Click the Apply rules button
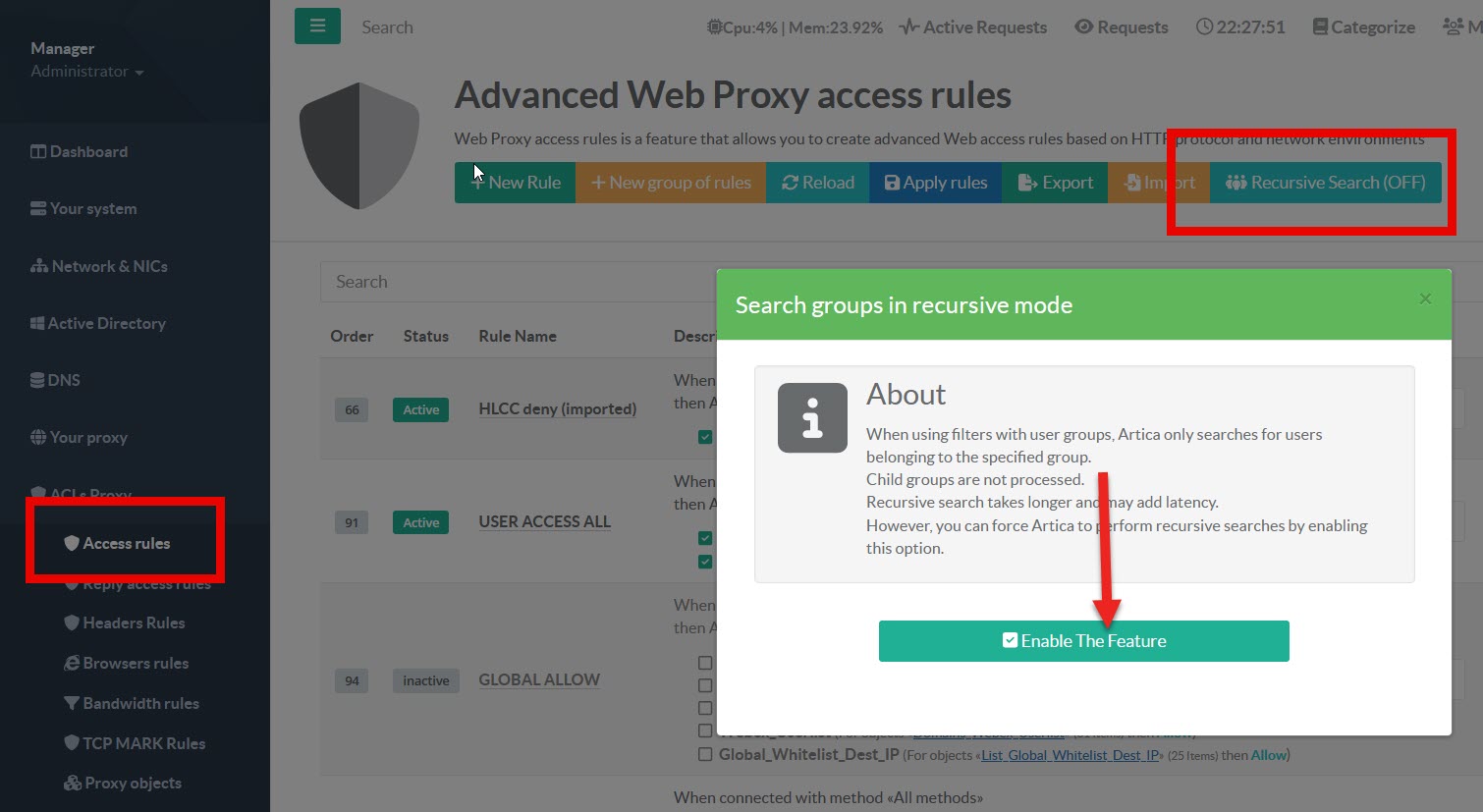The height and width of the screenshot is (812, 1483). pos(935,183)
